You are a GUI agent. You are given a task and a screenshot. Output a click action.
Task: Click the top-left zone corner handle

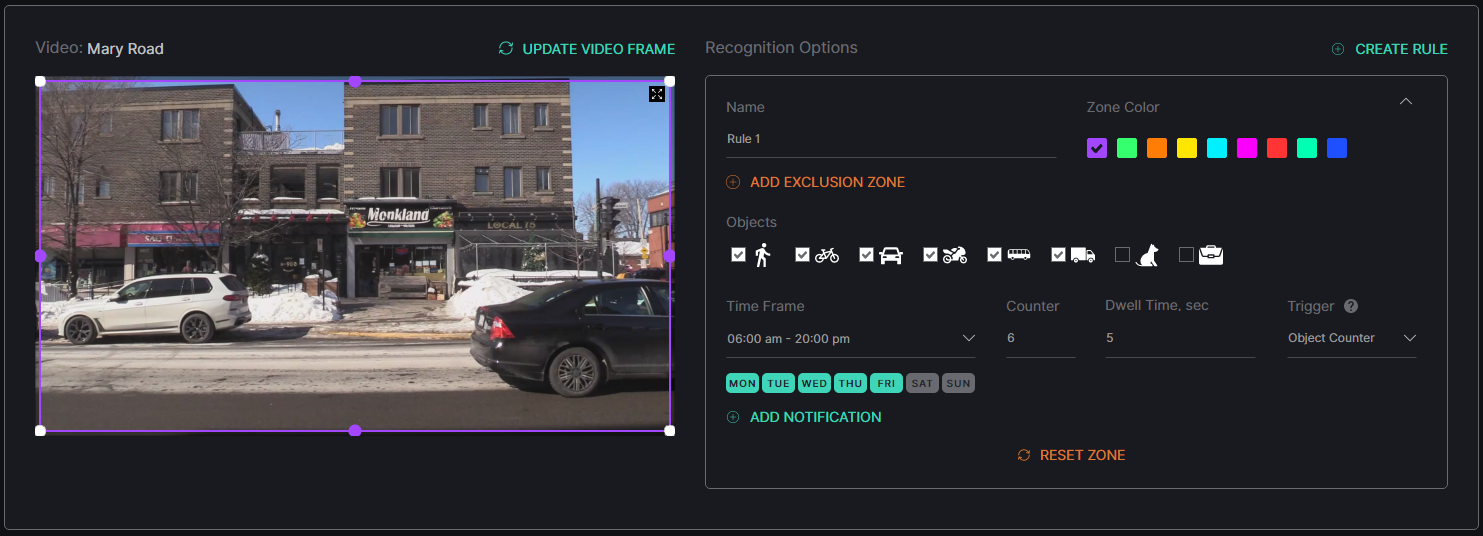[40, 81]
